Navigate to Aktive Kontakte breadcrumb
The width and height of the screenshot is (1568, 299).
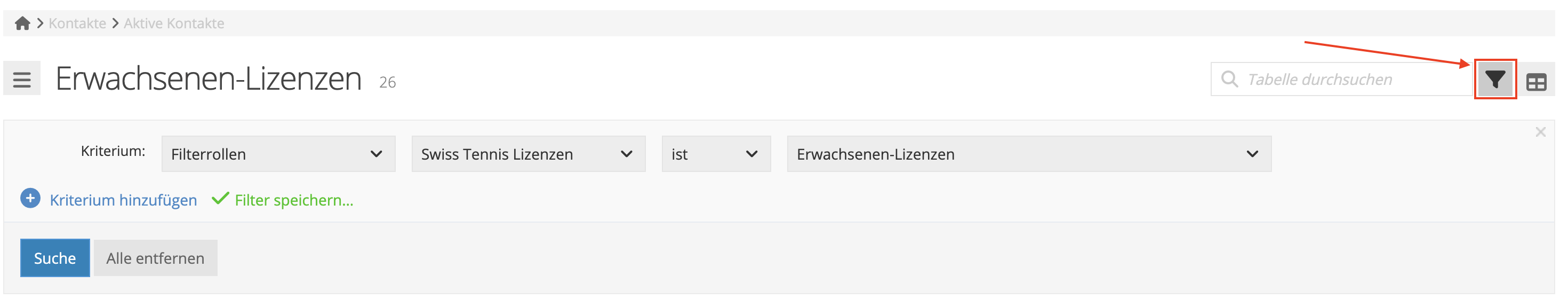tap(174, 23)
